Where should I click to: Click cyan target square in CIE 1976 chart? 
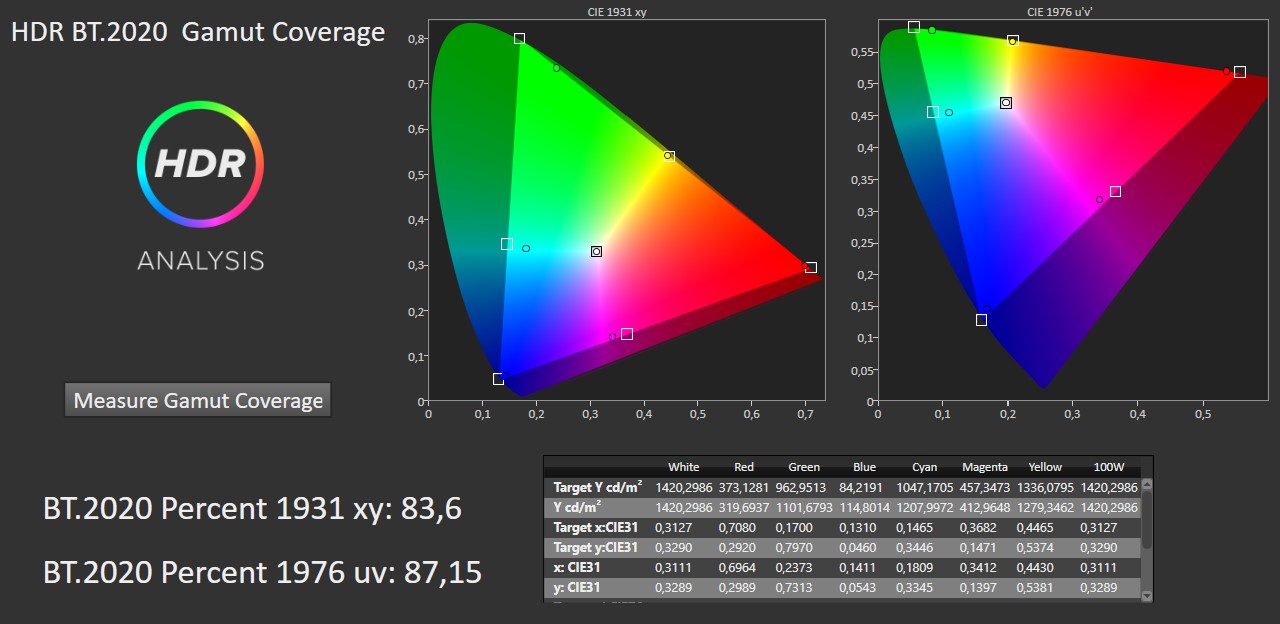(x=932, y=112)
